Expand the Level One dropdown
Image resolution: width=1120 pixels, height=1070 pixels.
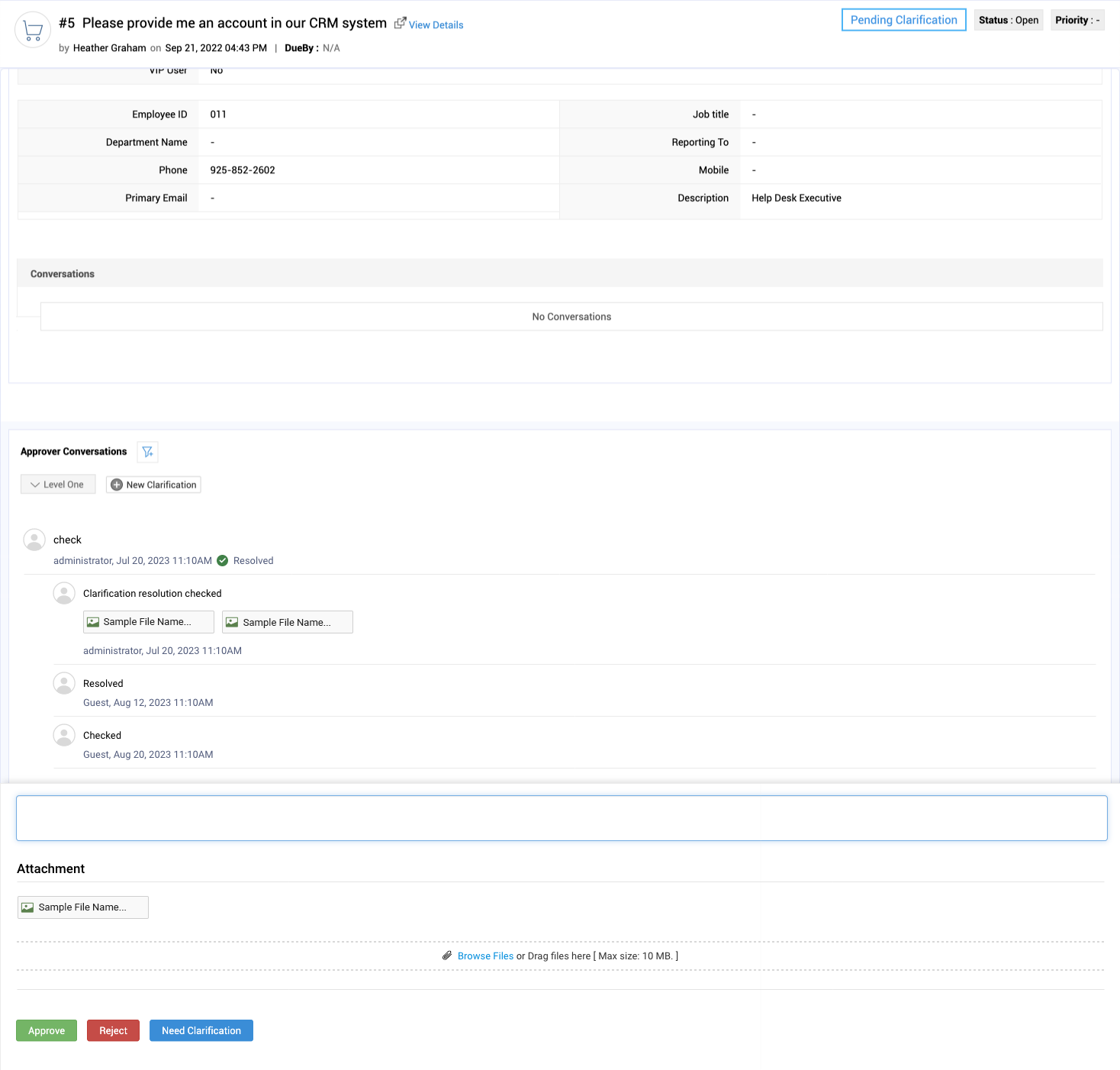58,485
